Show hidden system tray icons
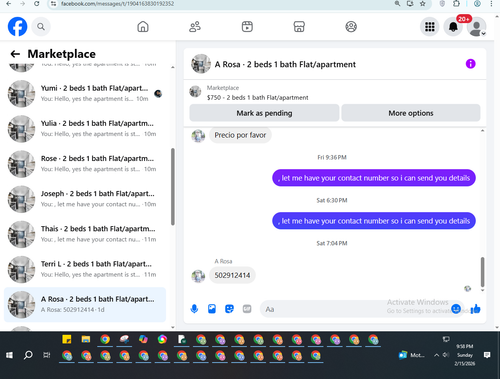This screenshot has width=500, height=379. coord(436,355)
